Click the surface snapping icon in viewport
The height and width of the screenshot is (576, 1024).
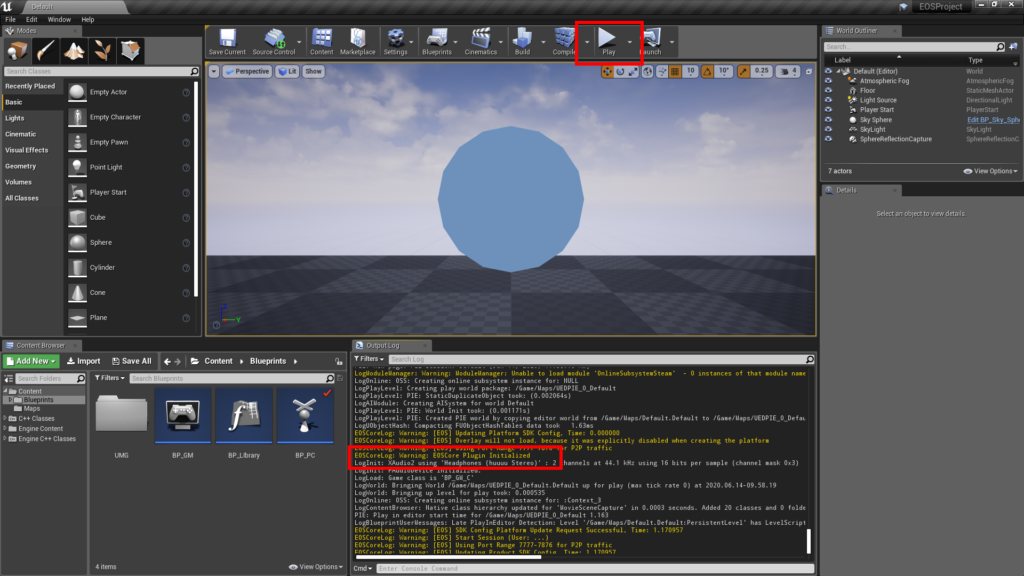pos(662,71)
